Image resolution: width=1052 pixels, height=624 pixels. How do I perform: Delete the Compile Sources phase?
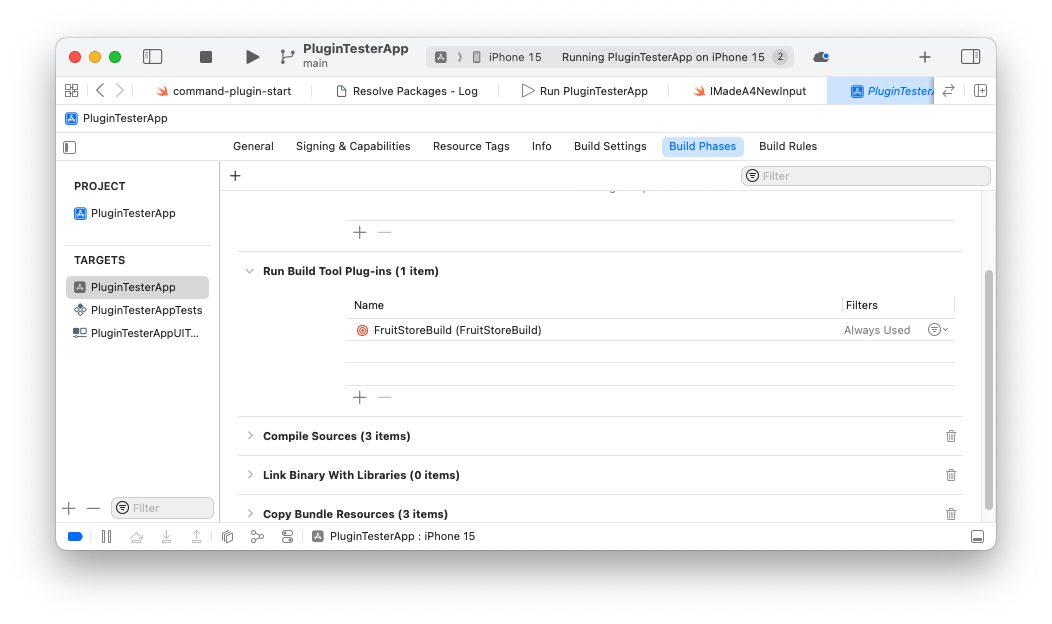tap(951, 436)
